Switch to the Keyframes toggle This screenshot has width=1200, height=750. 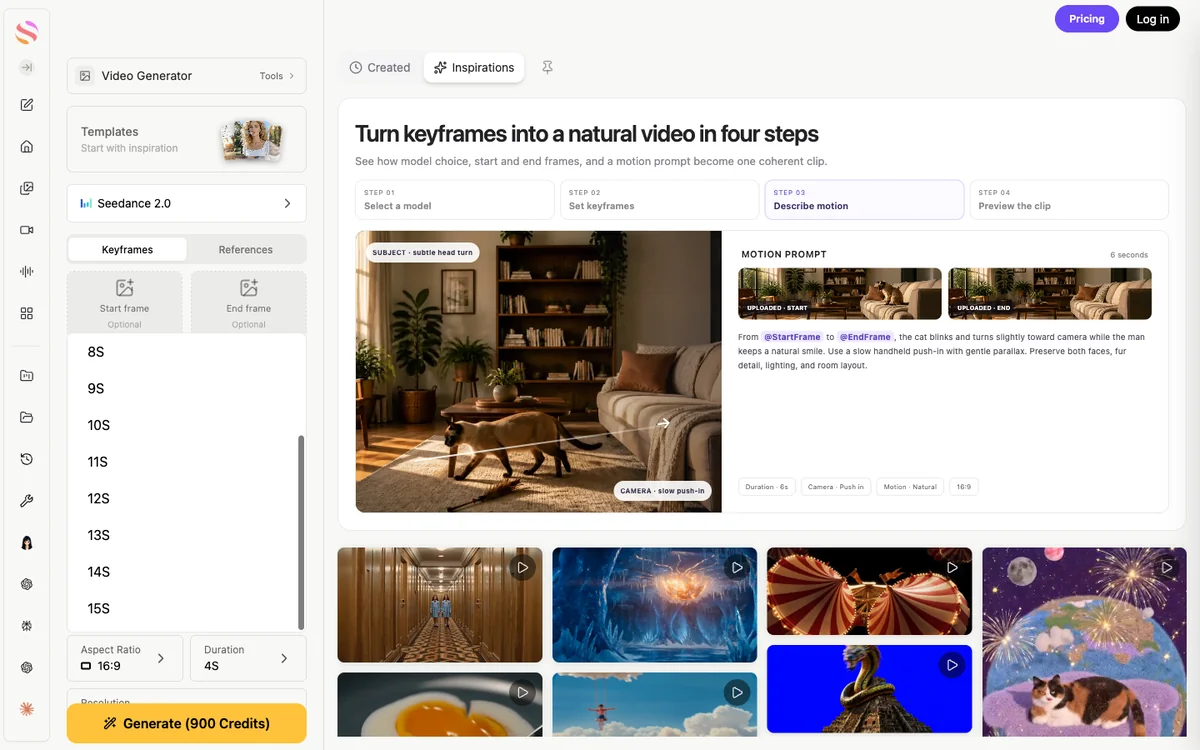point(127,249)
